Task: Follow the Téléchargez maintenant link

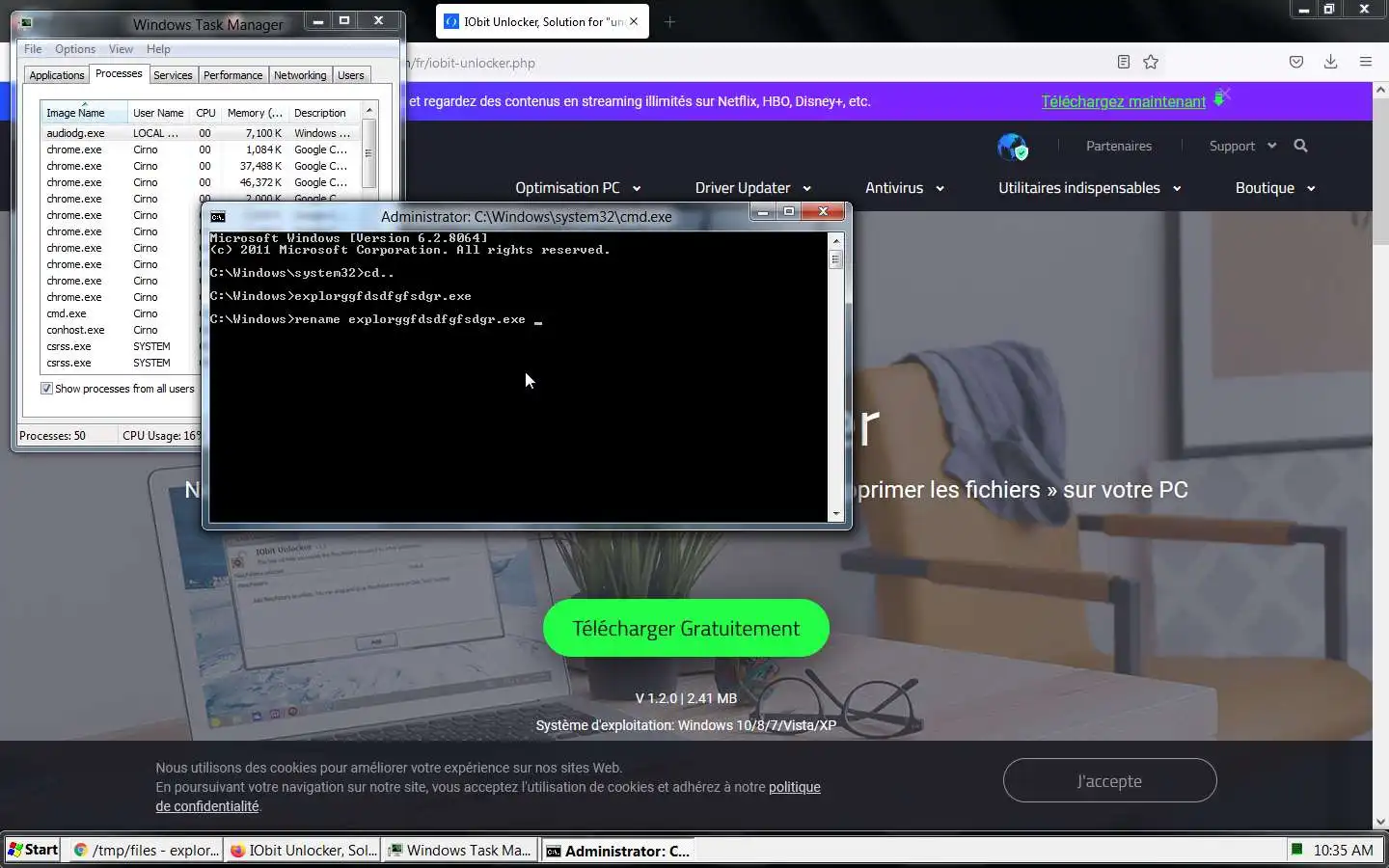Action: (x=1123, y=101)
